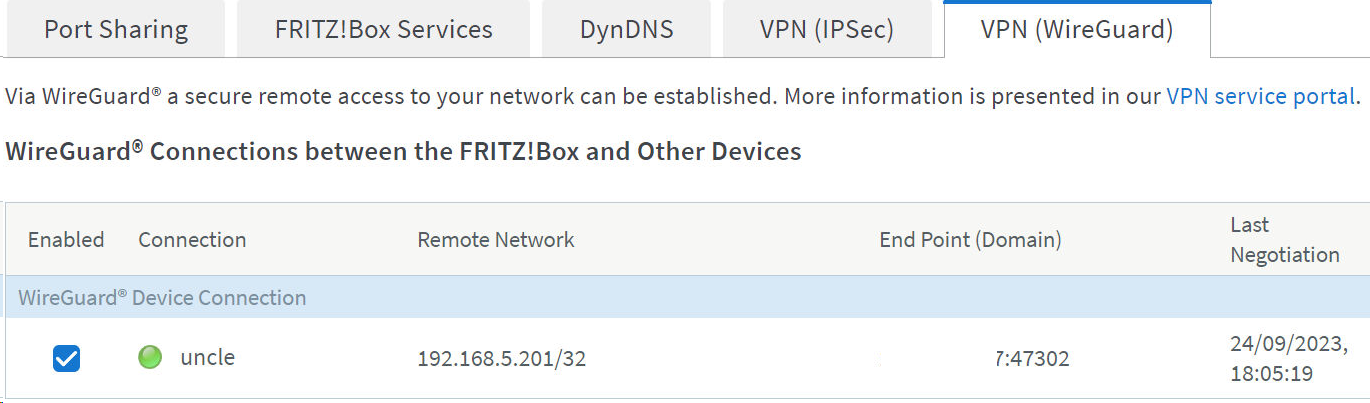This screenshot has height=403, width=1370.
Task: Open the Port Sharing tab
Action: point(115,29)
